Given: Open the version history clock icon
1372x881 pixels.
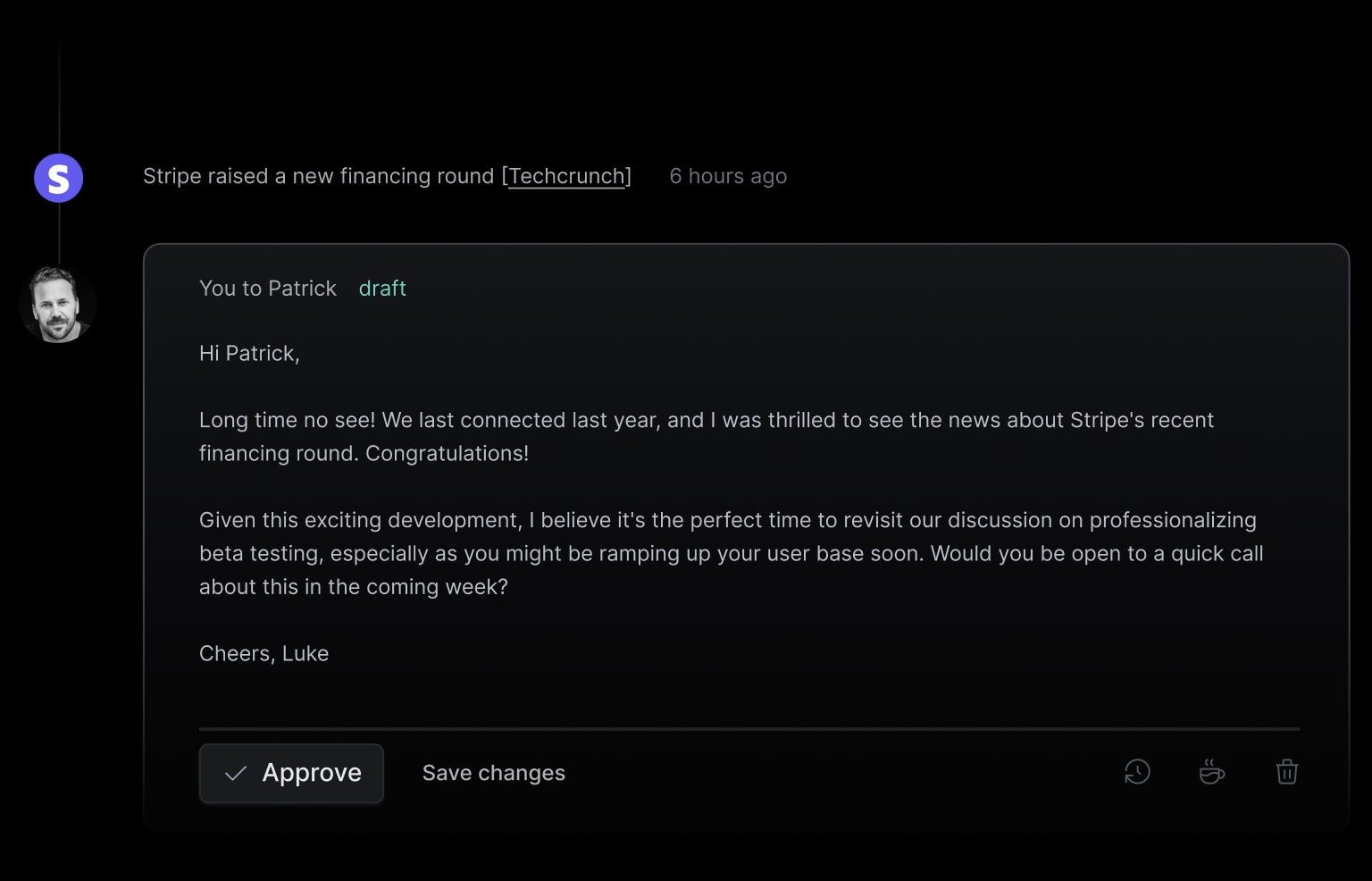Looking at the screenshot, I should [x=1137, y=772].
